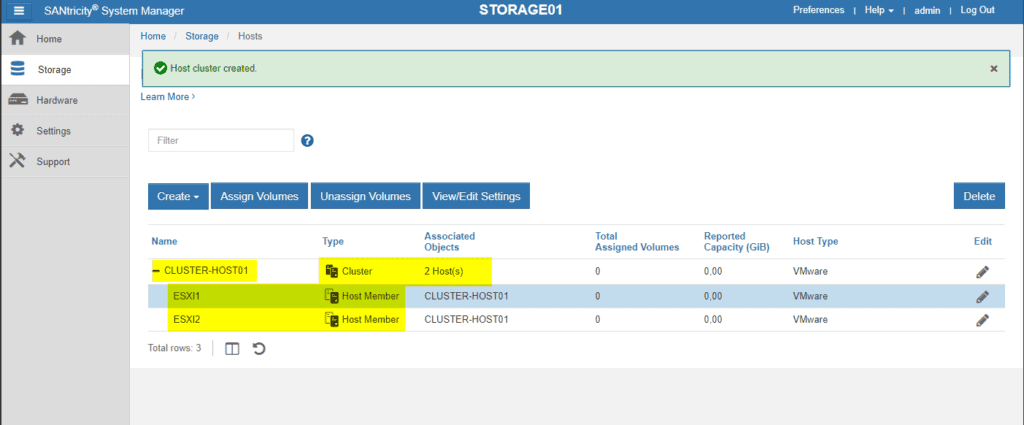Click the Support tools icon in sidebar

click(17, 161)
